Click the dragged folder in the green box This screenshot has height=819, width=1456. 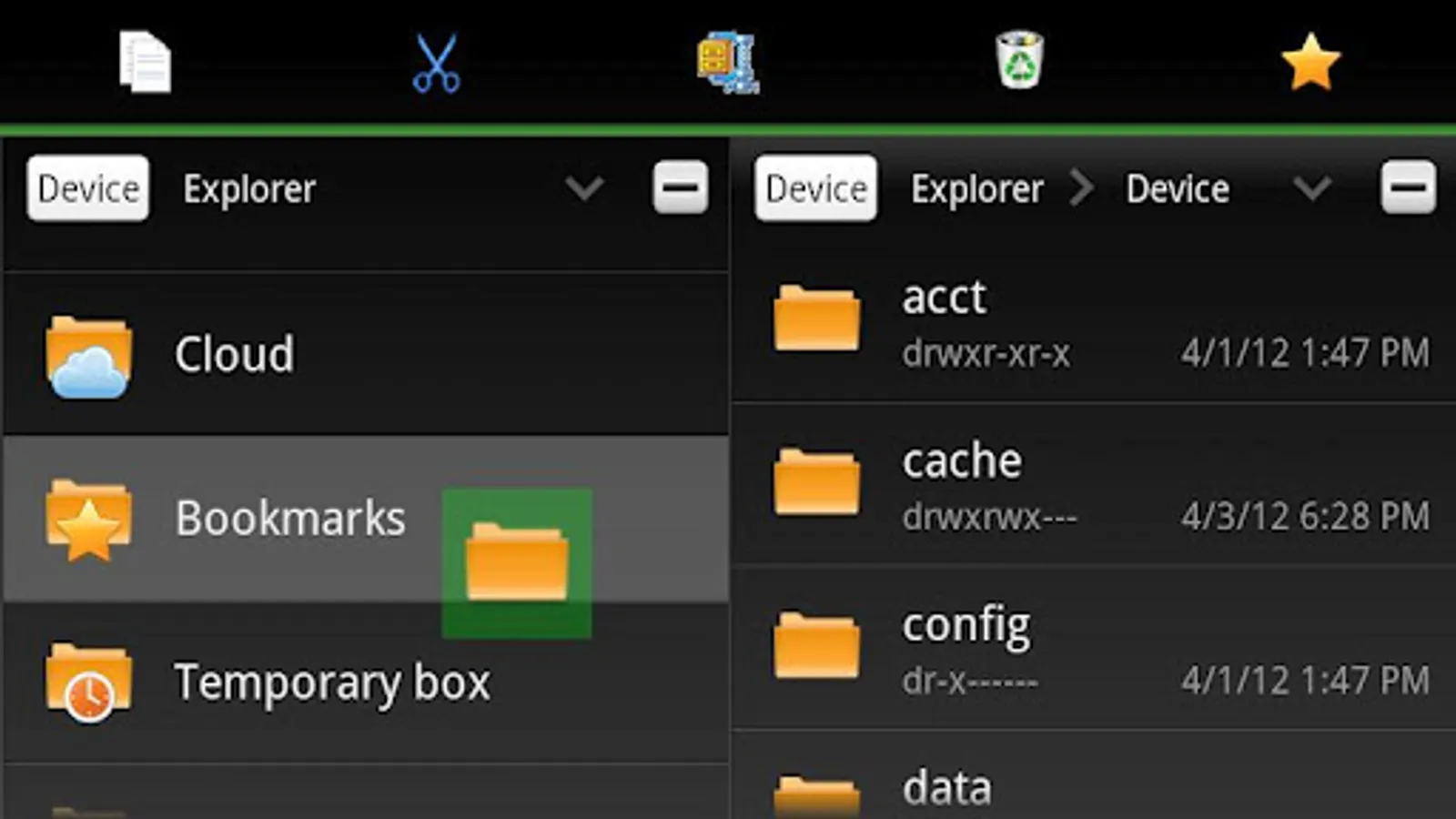pyautogui.click(x=517, y=562)
